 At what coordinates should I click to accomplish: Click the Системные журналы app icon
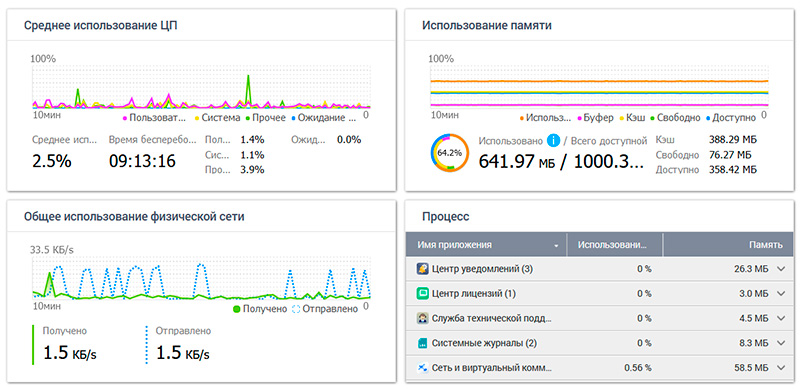tap(422, 343)
